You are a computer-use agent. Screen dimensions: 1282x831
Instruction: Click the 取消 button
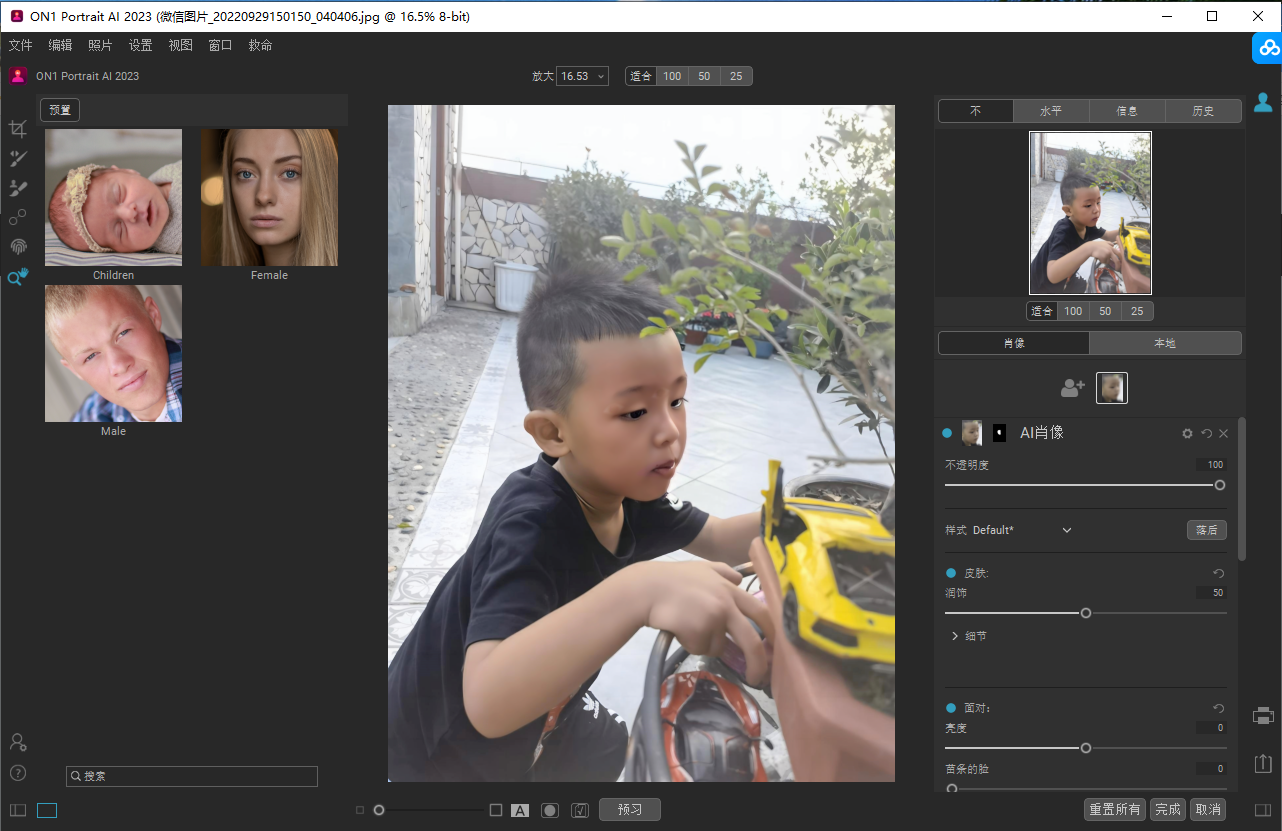(1208, 810)
